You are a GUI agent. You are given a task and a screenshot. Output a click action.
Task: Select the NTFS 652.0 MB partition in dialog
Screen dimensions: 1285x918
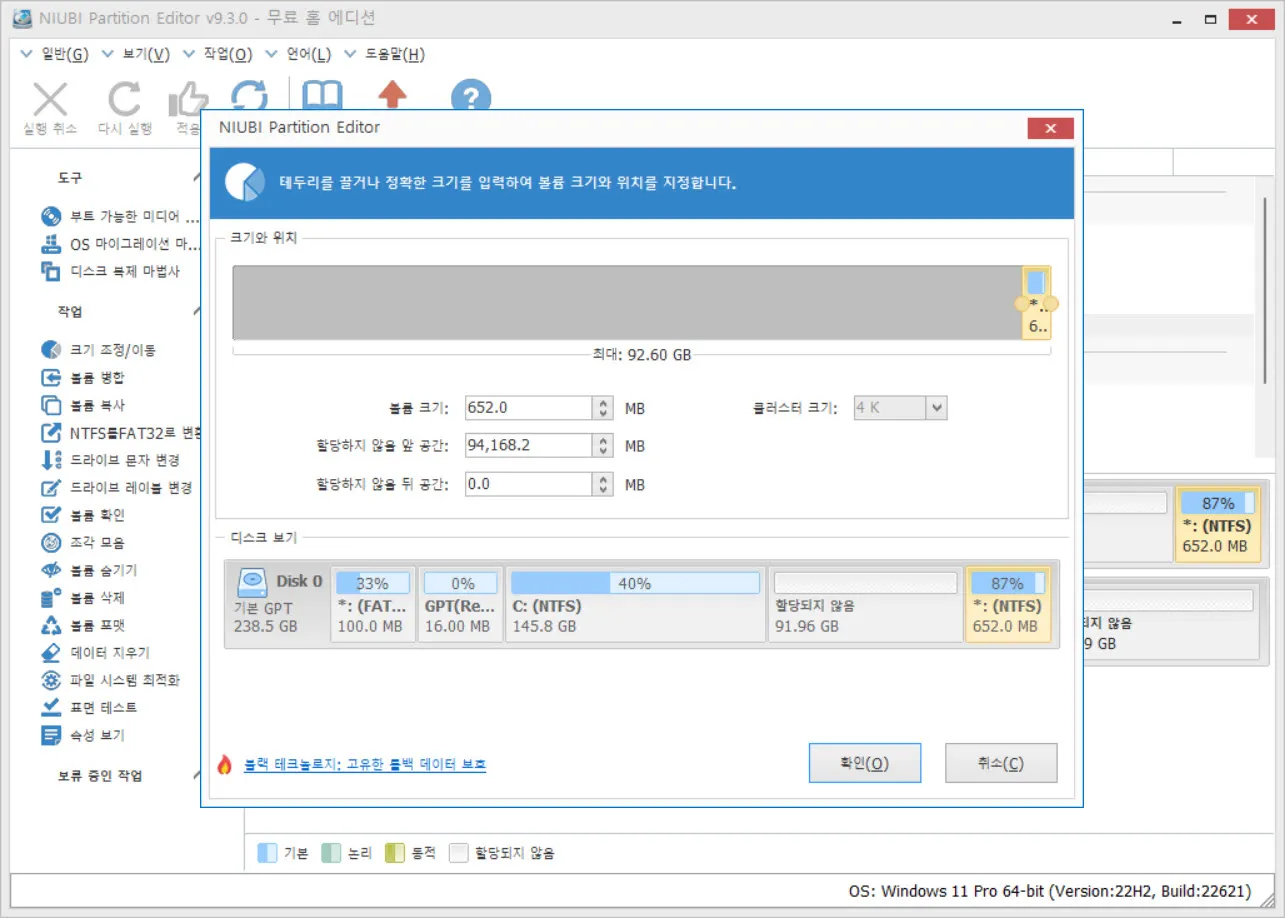coord(1008,604)
